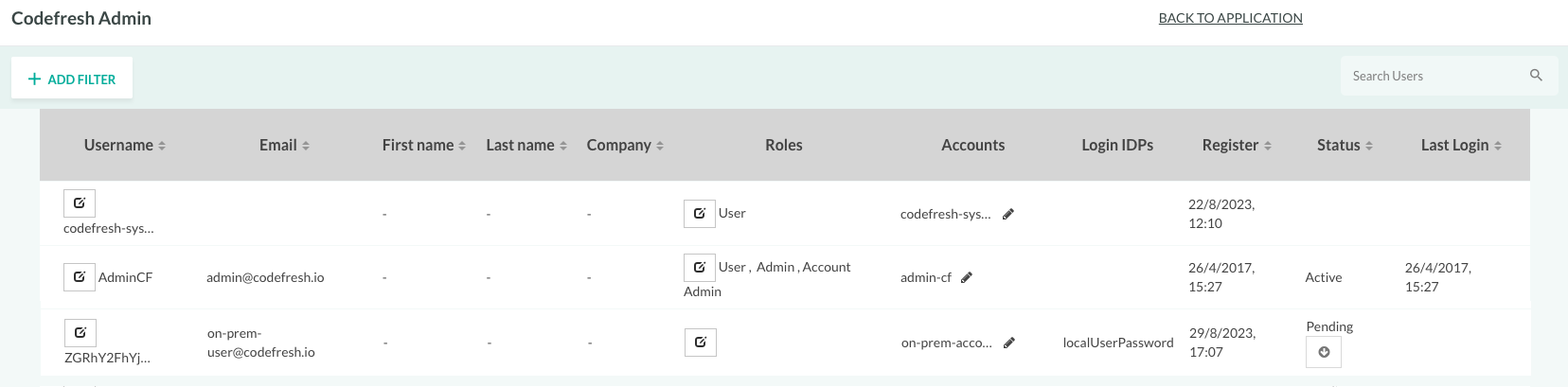Click pencil icon next to codefresh-sys account
Viewport: 1568px width, 387px height.
pos(1008,215)
